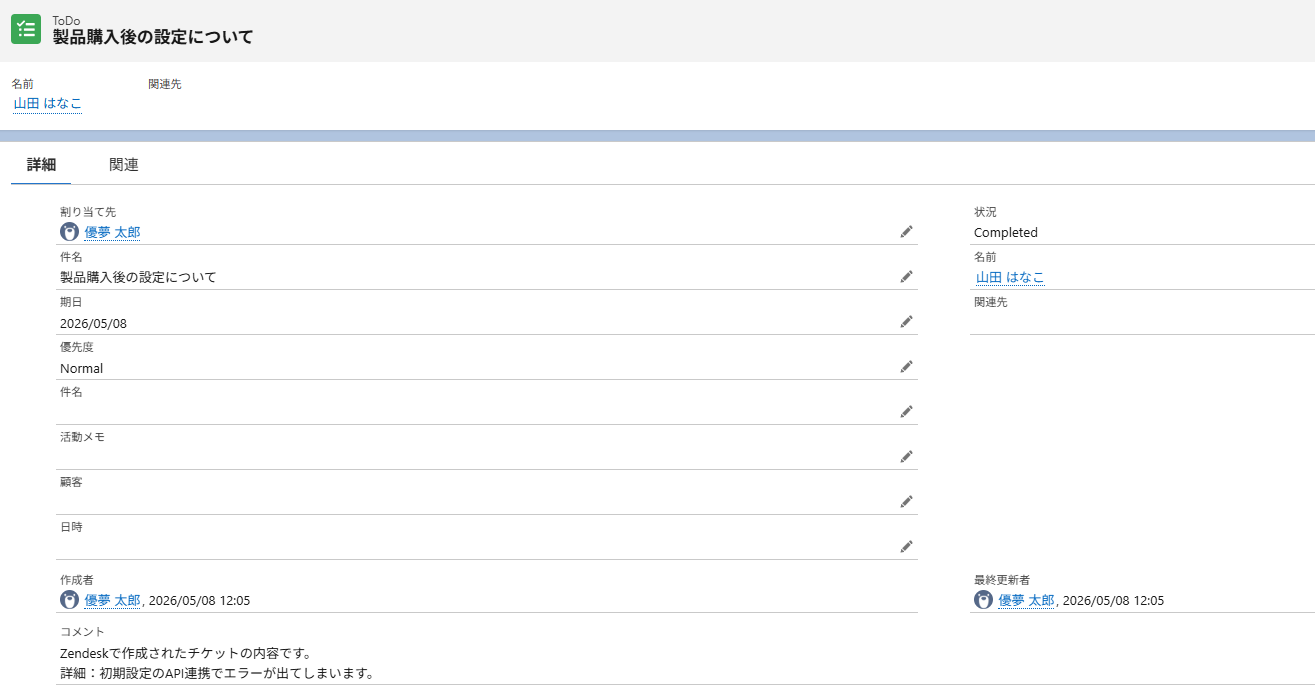1315x698 pixels.
Task: Click the Normal priority value
Action: 82,368
